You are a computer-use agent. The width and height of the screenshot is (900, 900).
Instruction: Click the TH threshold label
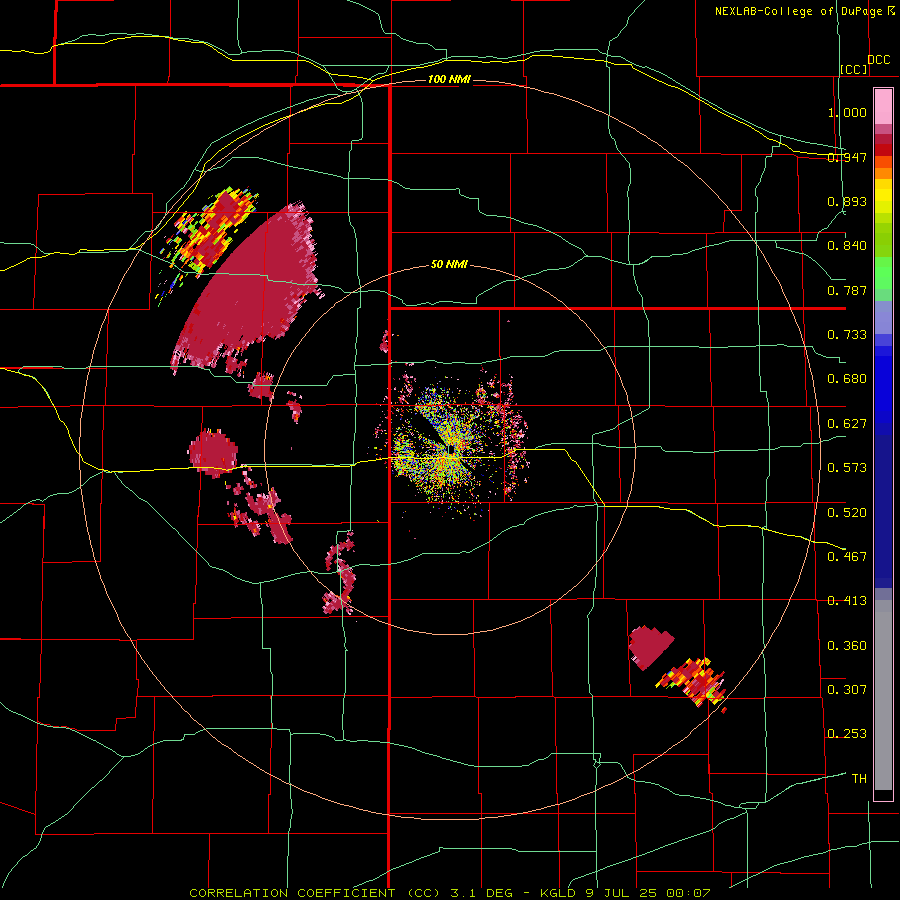tap(859, 779)
